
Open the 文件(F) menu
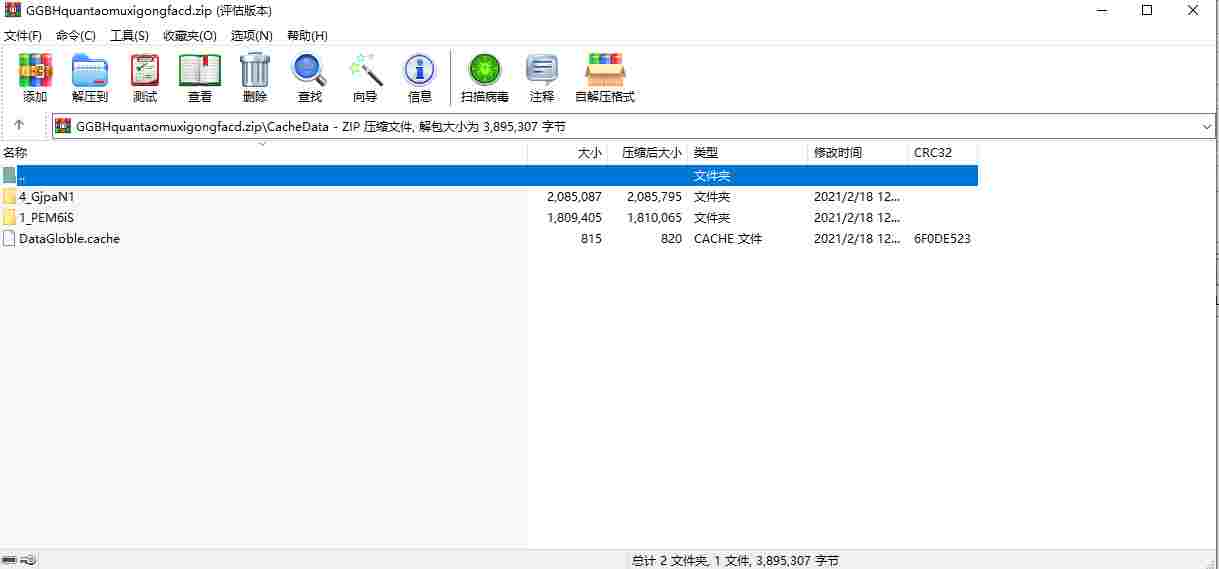(x=23, y=35)
